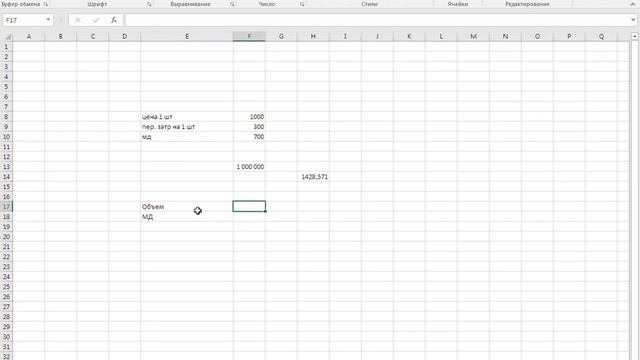Select column F header

[249, 37]
